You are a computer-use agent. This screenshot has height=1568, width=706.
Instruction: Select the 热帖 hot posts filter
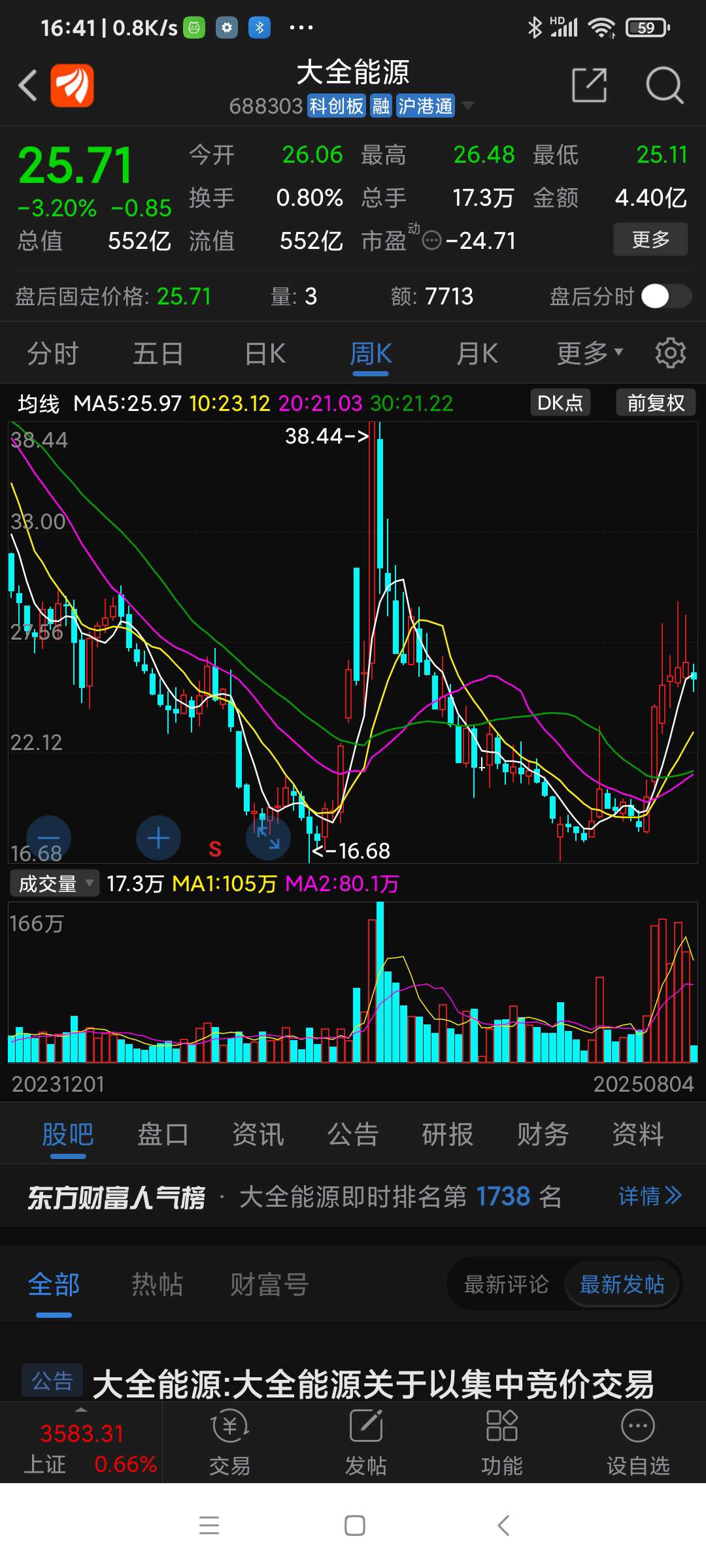[x=157, y=1284]
